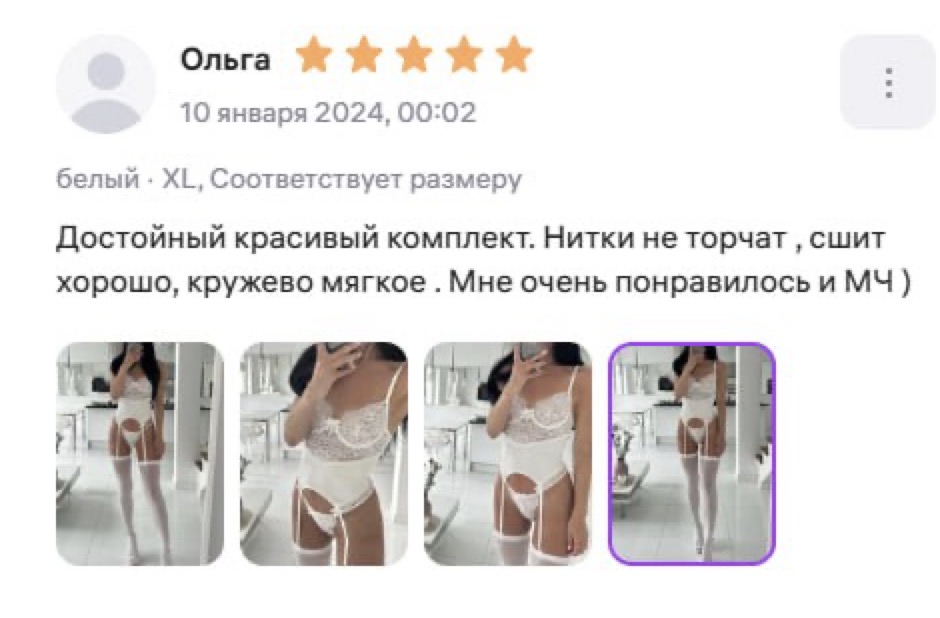Select the fourth rating star

(x=464, y=55)
